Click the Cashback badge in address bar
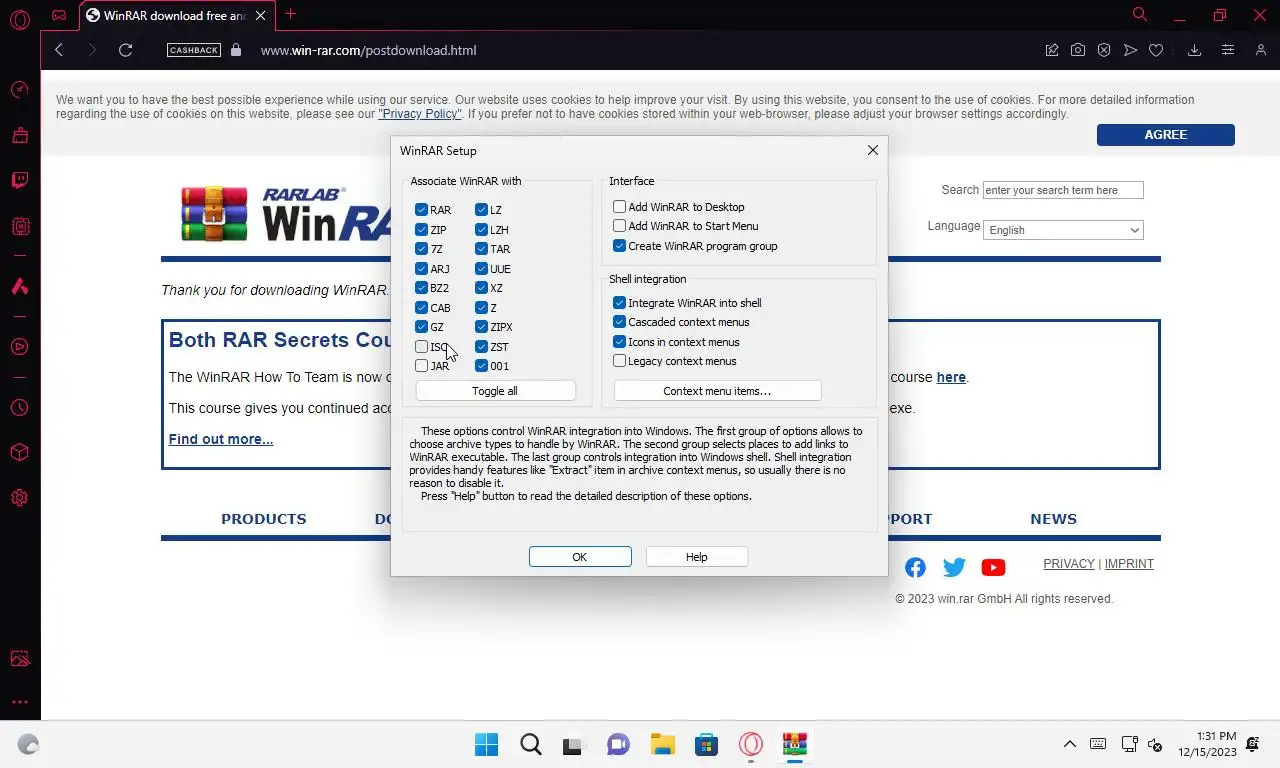 pos(194,50)
